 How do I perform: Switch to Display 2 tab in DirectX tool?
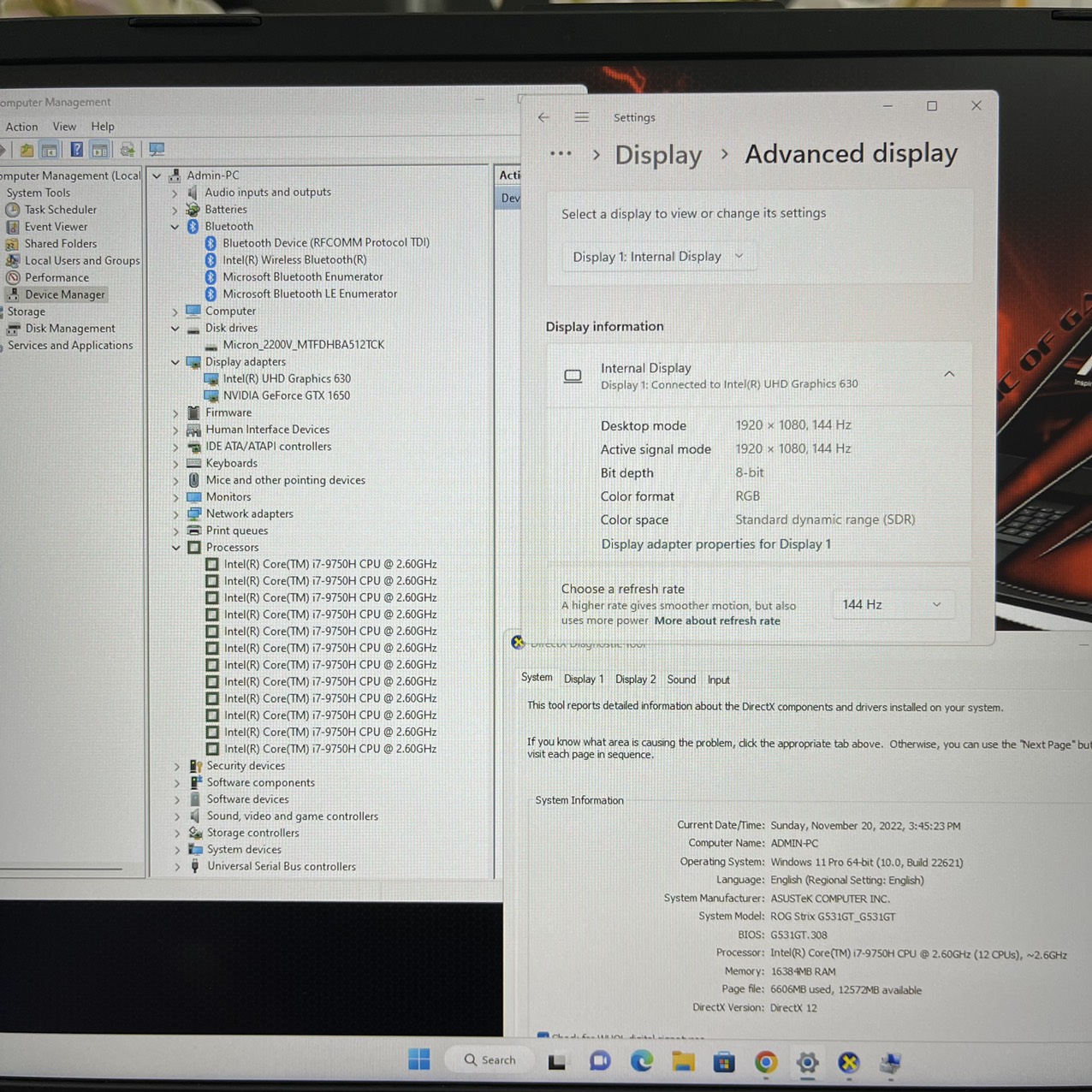(636, 680)
